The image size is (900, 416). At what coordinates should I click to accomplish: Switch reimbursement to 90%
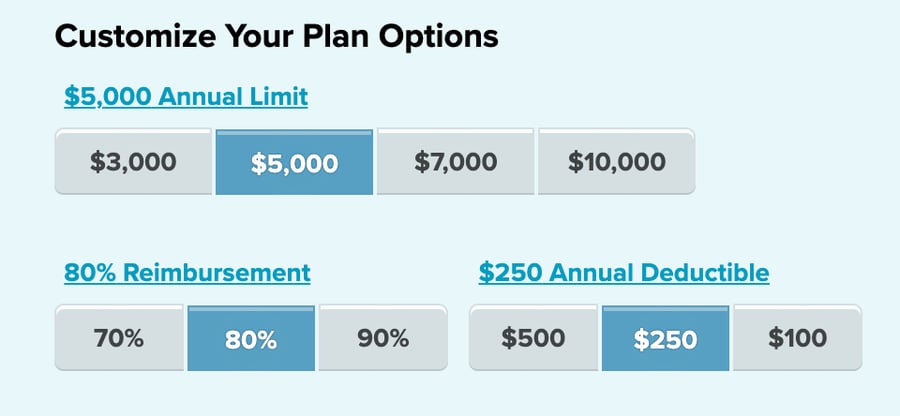383,339
